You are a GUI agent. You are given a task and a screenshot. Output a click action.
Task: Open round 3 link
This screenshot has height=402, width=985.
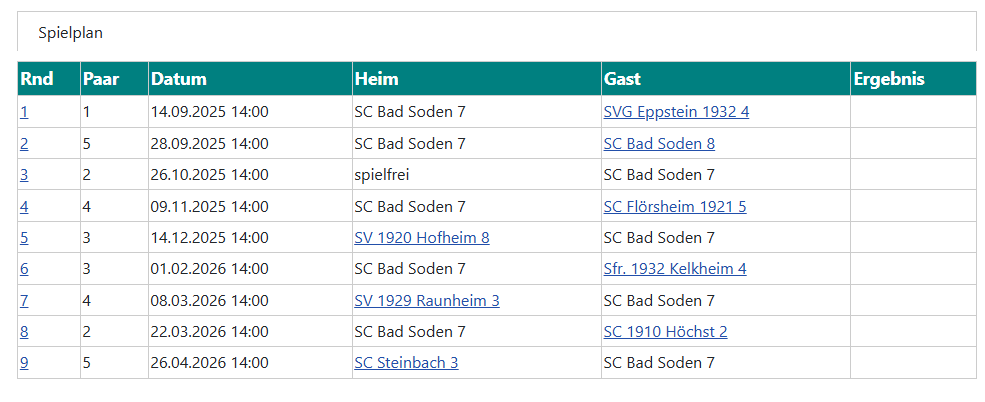click(x=24, y=175)
